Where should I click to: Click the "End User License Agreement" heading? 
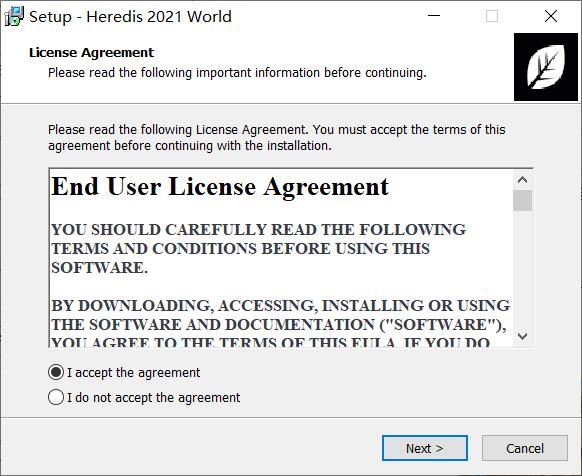click(220, 186)
